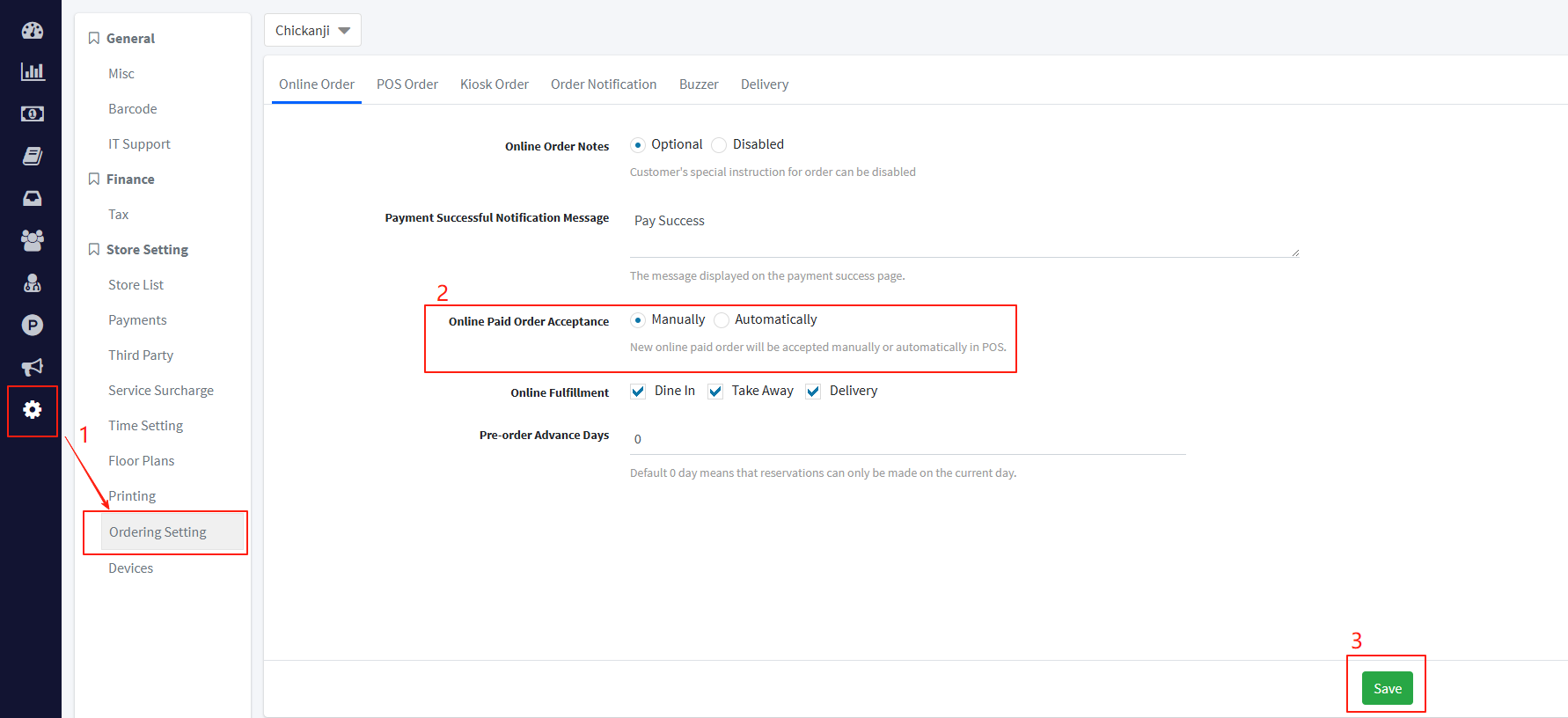The width and height of the screenshot is (1568, 718).
Task: Click the Pre-order Advance Days field
Action: [908, 439]
